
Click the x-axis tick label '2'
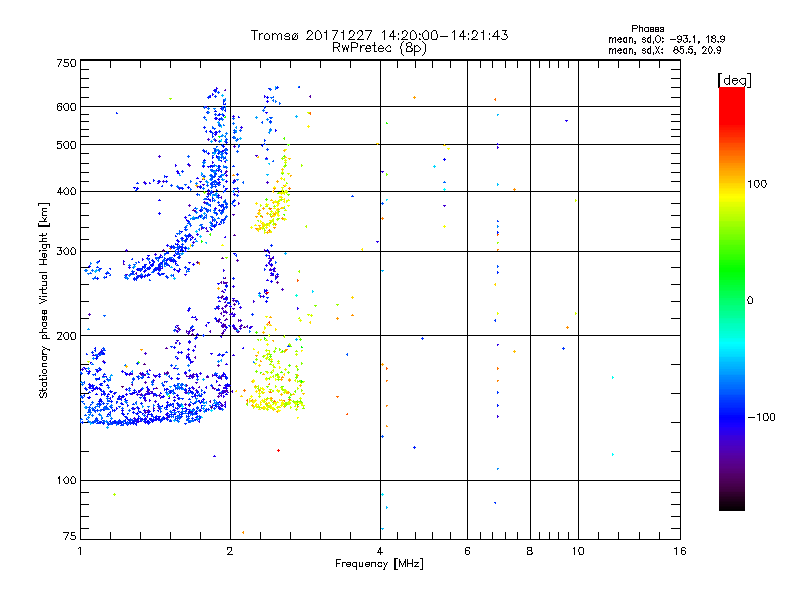pyautogui.click(x=230, y=551)
